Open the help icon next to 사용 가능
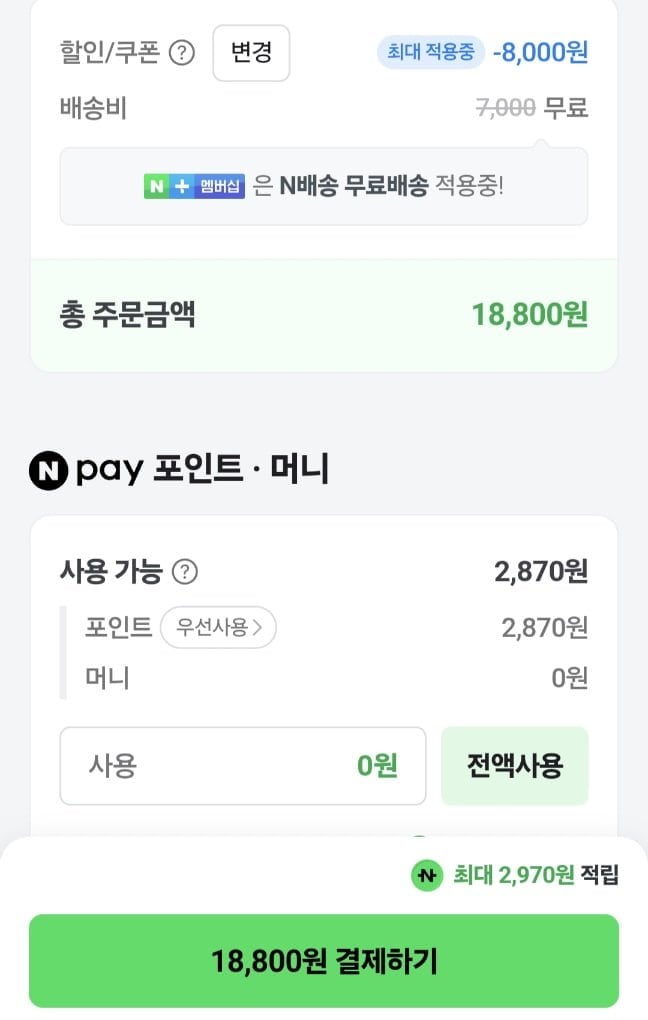 185,572
